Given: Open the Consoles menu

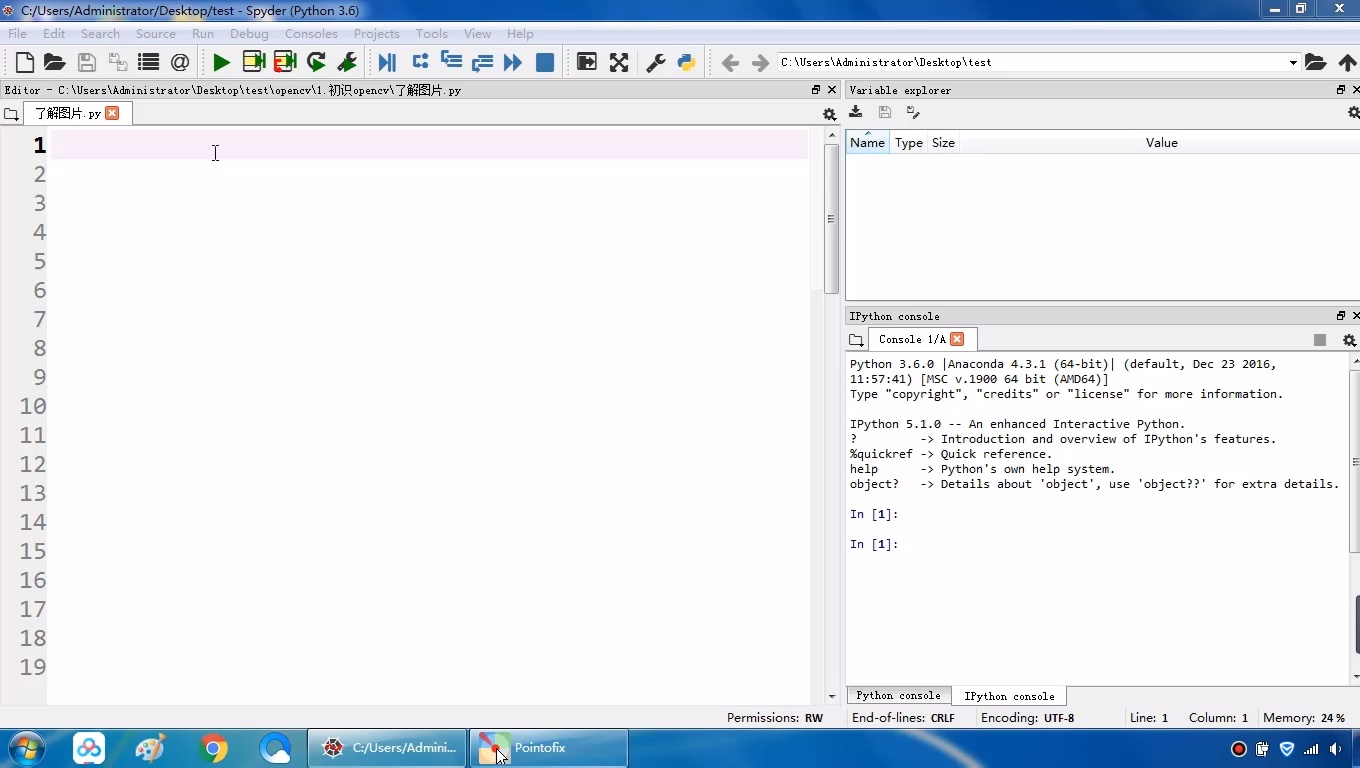Looking at the screenshot, I should point(311,33).
